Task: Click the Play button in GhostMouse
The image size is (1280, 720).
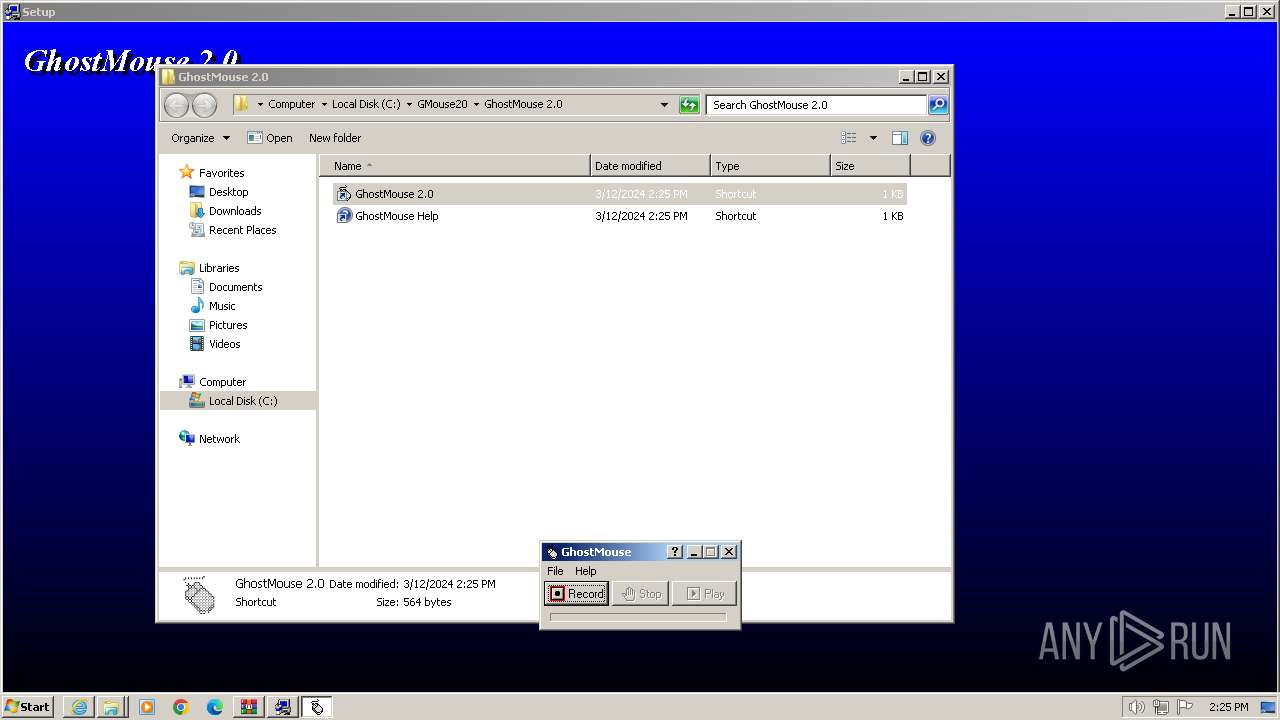Action: (x=704, y=593)
